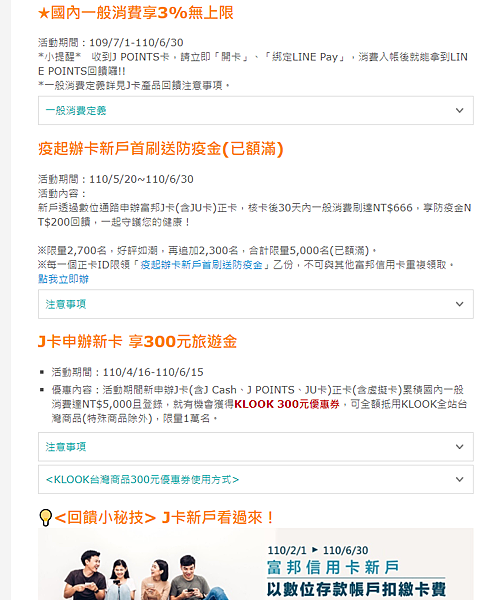494x600 pixels.
Task: Click the 回饋小秘技 J卡新戶看過來 heading
Action: point(164,518)
